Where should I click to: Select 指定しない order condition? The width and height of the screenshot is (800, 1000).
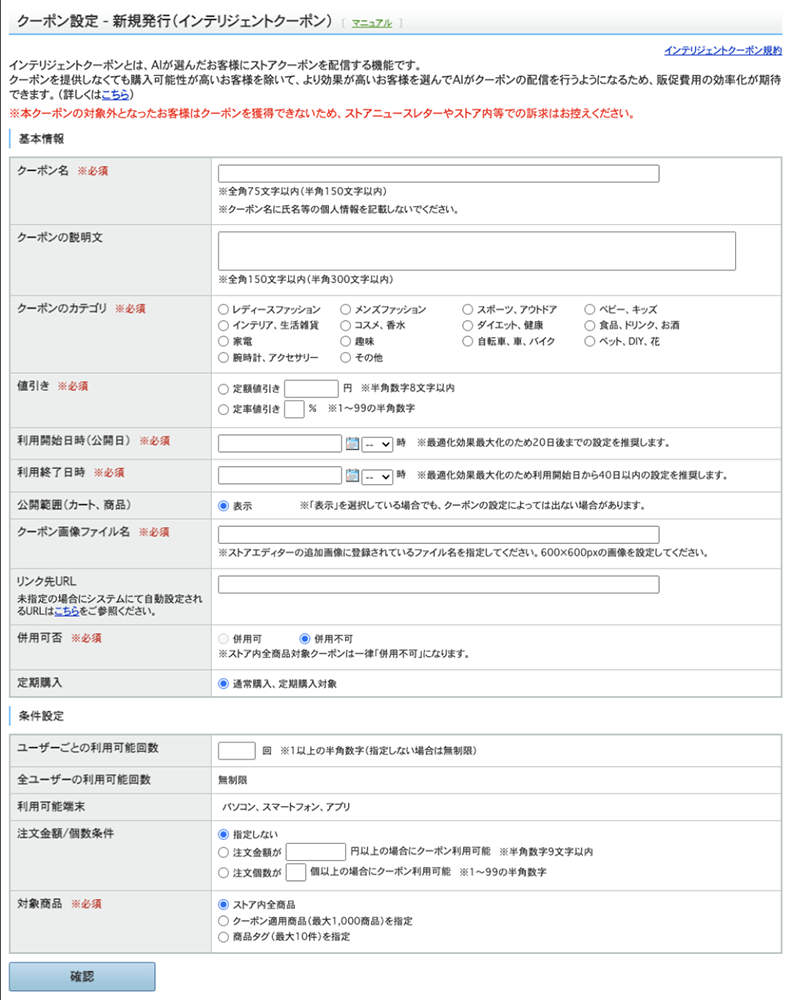223,834
